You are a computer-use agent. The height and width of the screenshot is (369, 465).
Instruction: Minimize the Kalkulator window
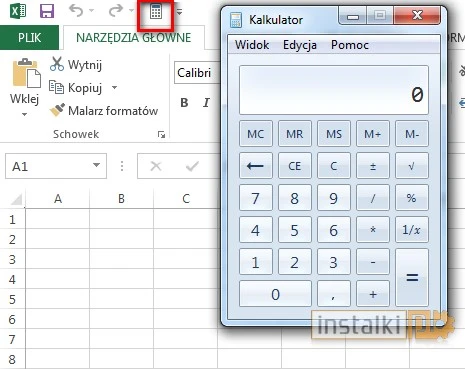point(353,16)
